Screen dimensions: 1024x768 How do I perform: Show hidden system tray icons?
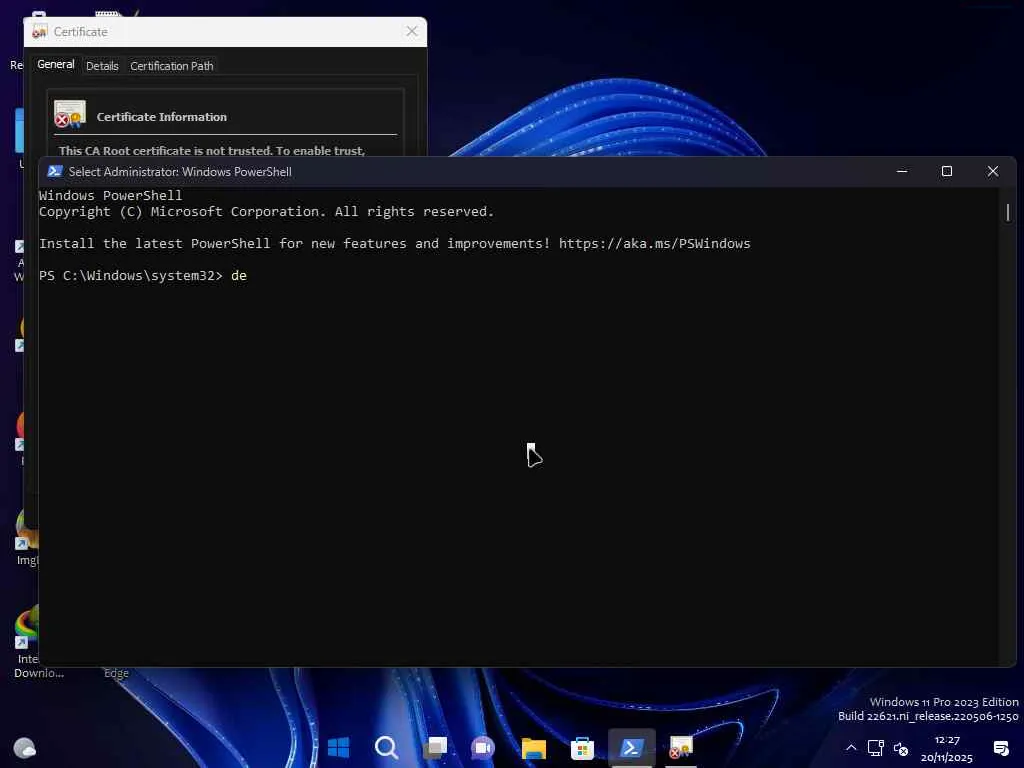click(x=851, y=748)
